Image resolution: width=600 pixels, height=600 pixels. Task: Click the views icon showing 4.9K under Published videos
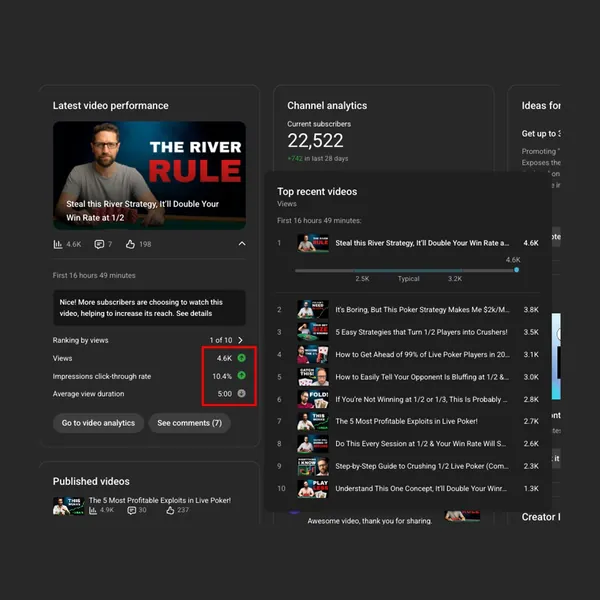(x=93, y=510)
